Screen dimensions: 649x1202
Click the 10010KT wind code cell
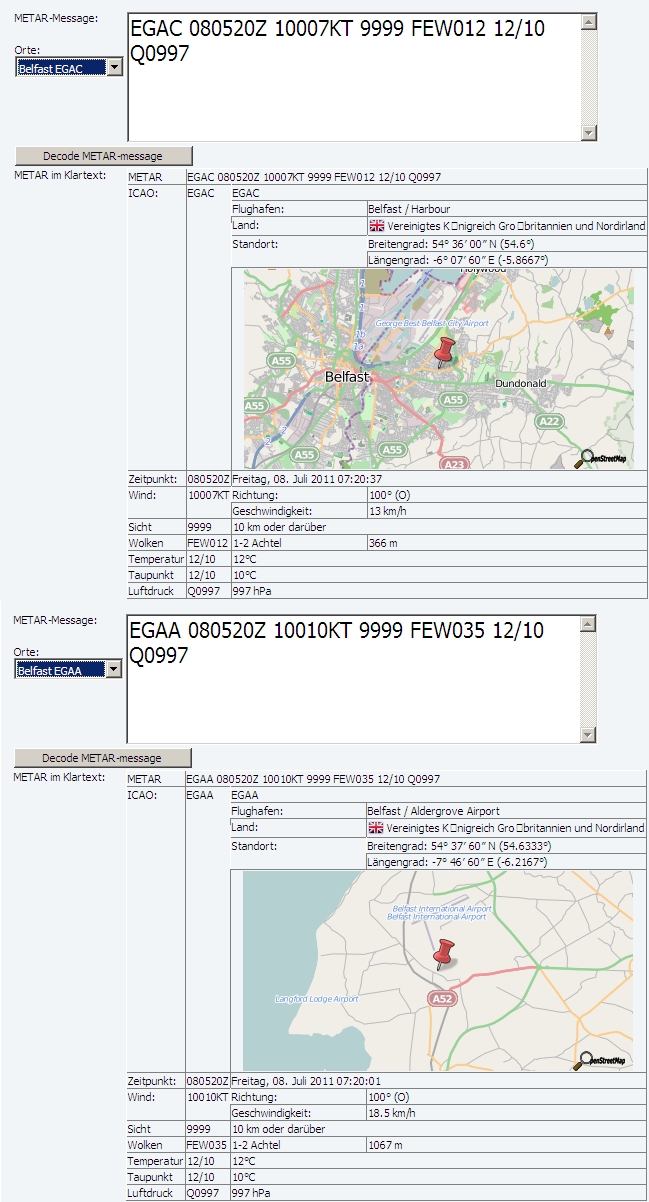[208, 1097]
